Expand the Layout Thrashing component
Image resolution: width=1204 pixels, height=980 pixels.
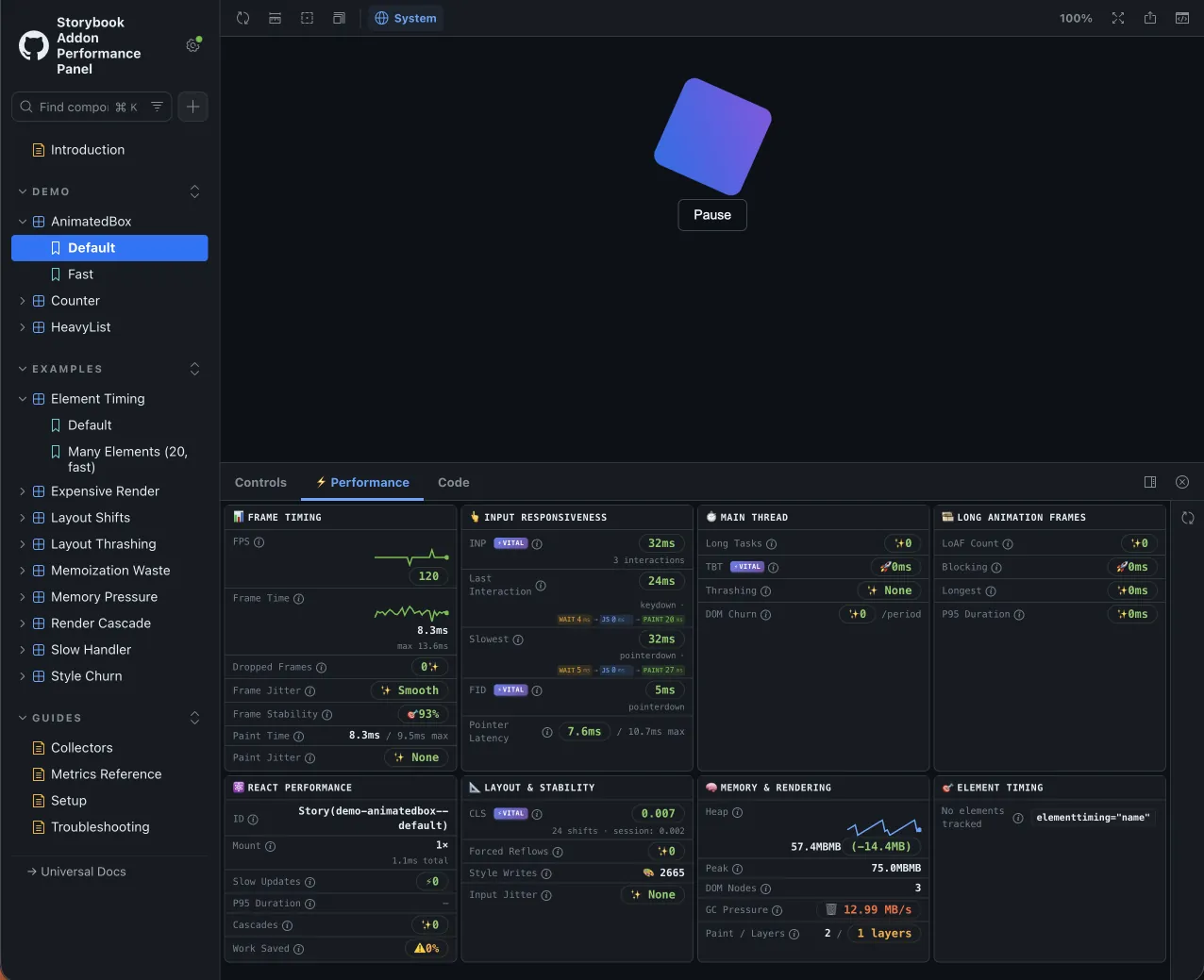coord(23,544)
